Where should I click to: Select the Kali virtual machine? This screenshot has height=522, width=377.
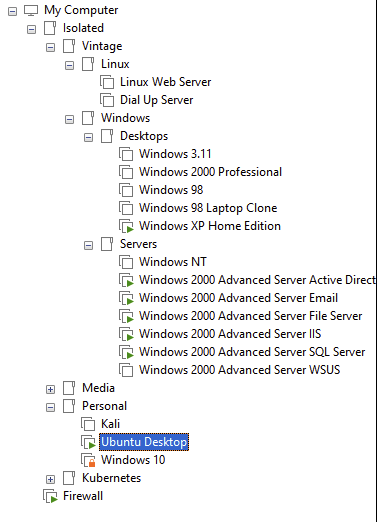pos(110,424)
